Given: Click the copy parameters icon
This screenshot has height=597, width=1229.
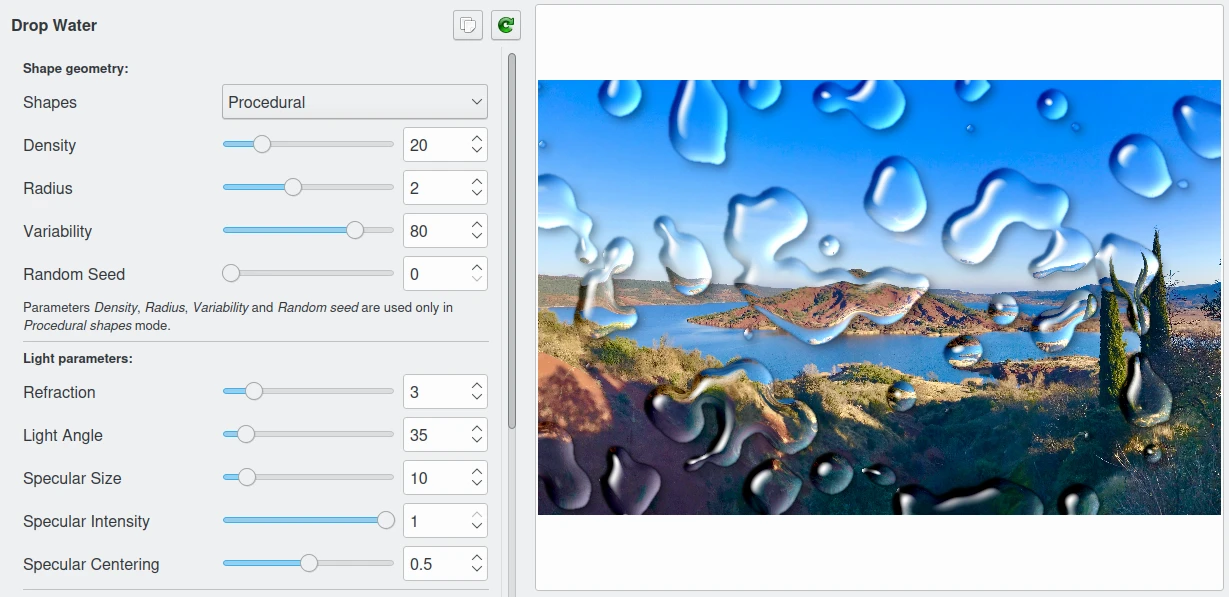Looking at the screenshot, I should [468, 25].
